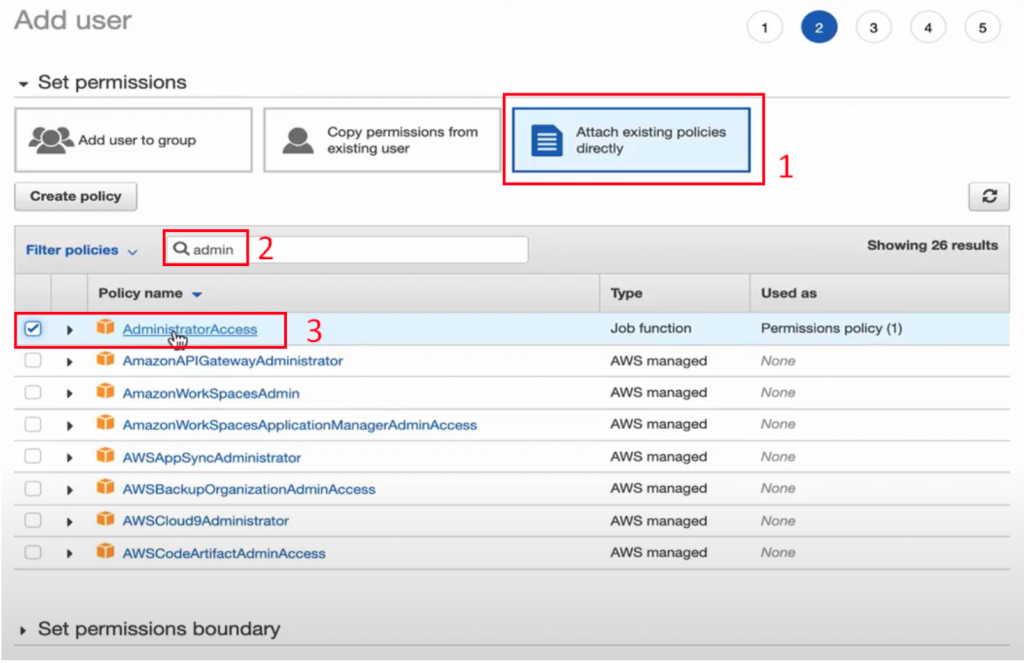Click the Create policy button
The width and height of the screenshot is (1024, 663).
click(x=76, y=197)
